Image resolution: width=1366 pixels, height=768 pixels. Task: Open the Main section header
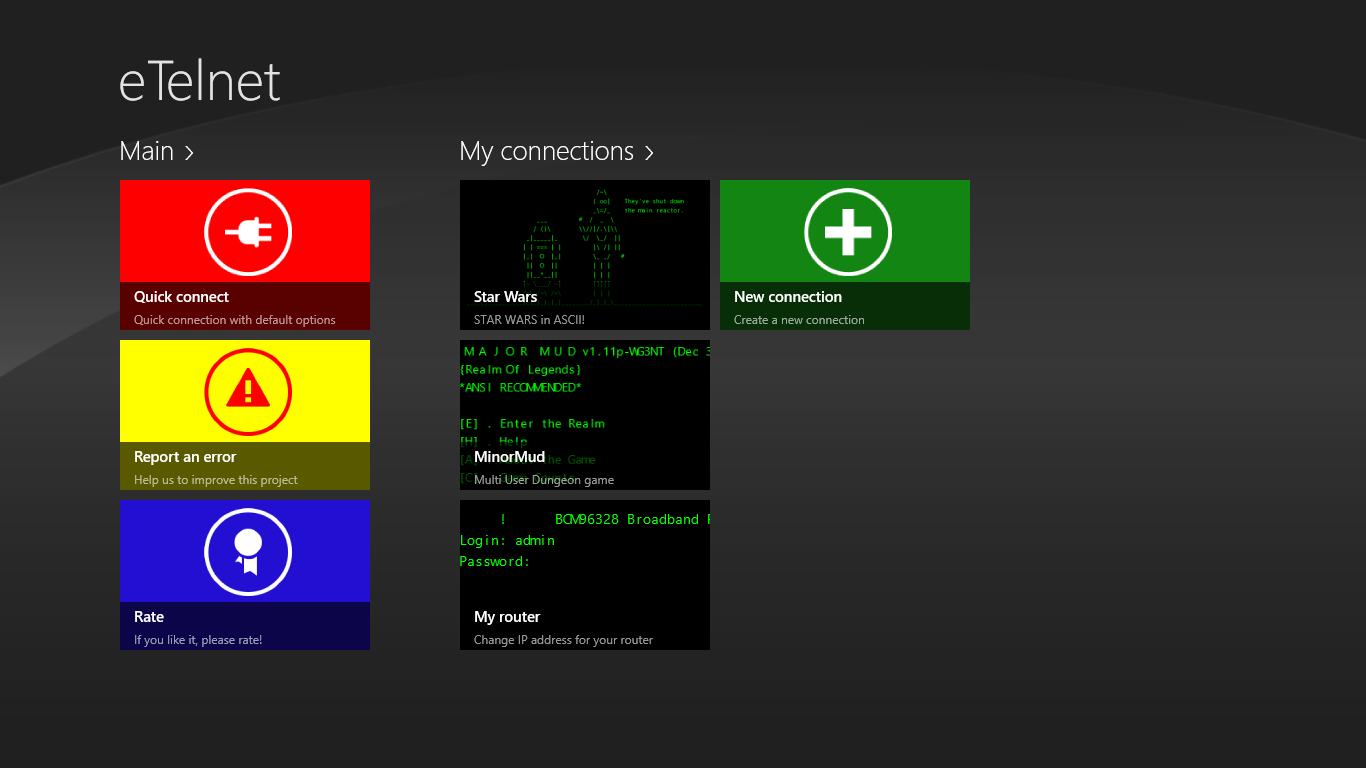point(147,151)
